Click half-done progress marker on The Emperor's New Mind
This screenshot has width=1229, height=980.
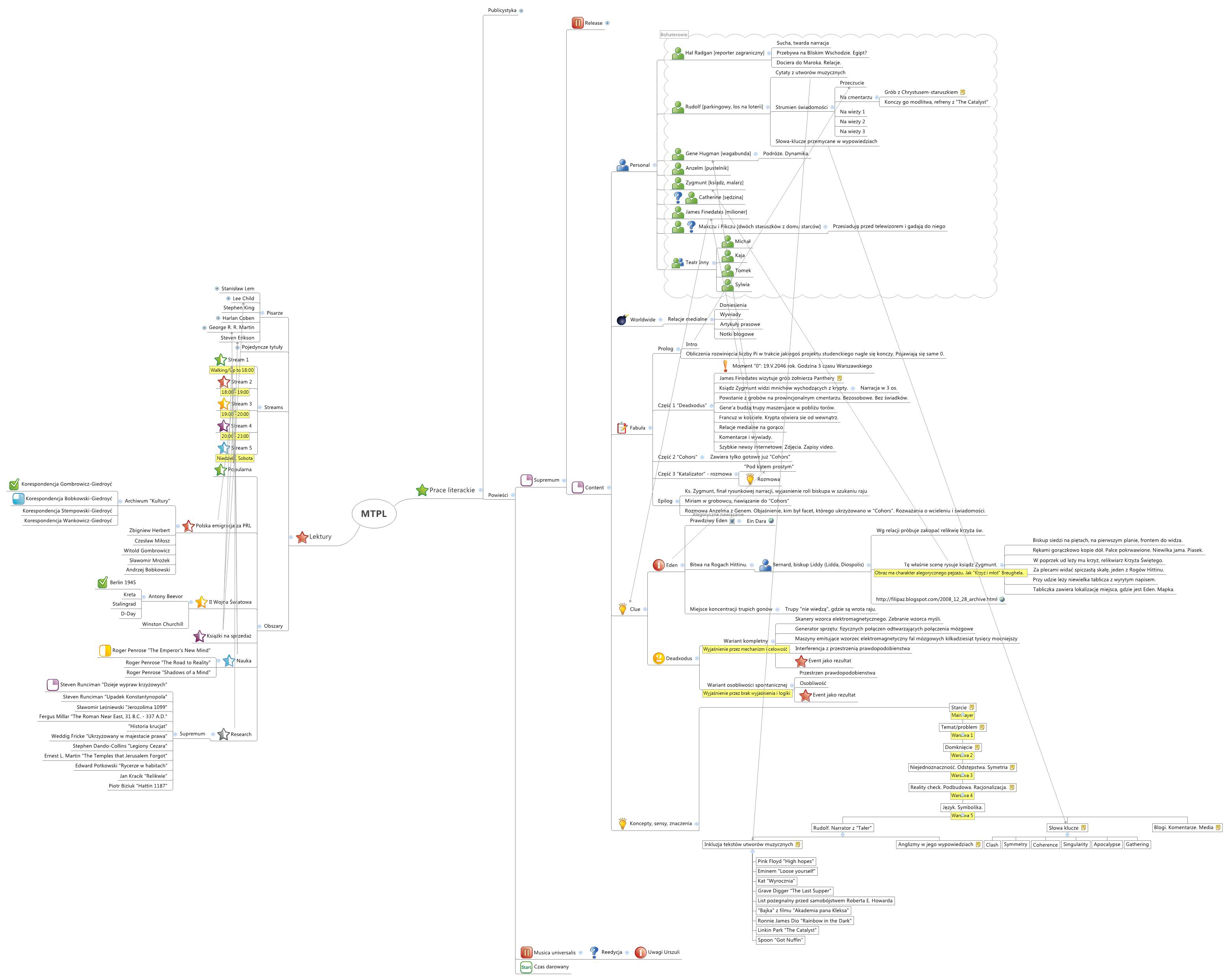pos(105,650)
